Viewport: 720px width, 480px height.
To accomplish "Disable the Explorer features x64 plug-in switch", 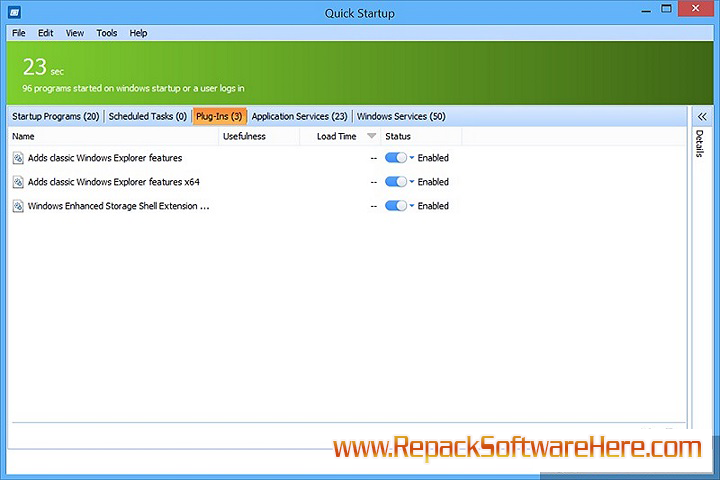I will 395,181.
